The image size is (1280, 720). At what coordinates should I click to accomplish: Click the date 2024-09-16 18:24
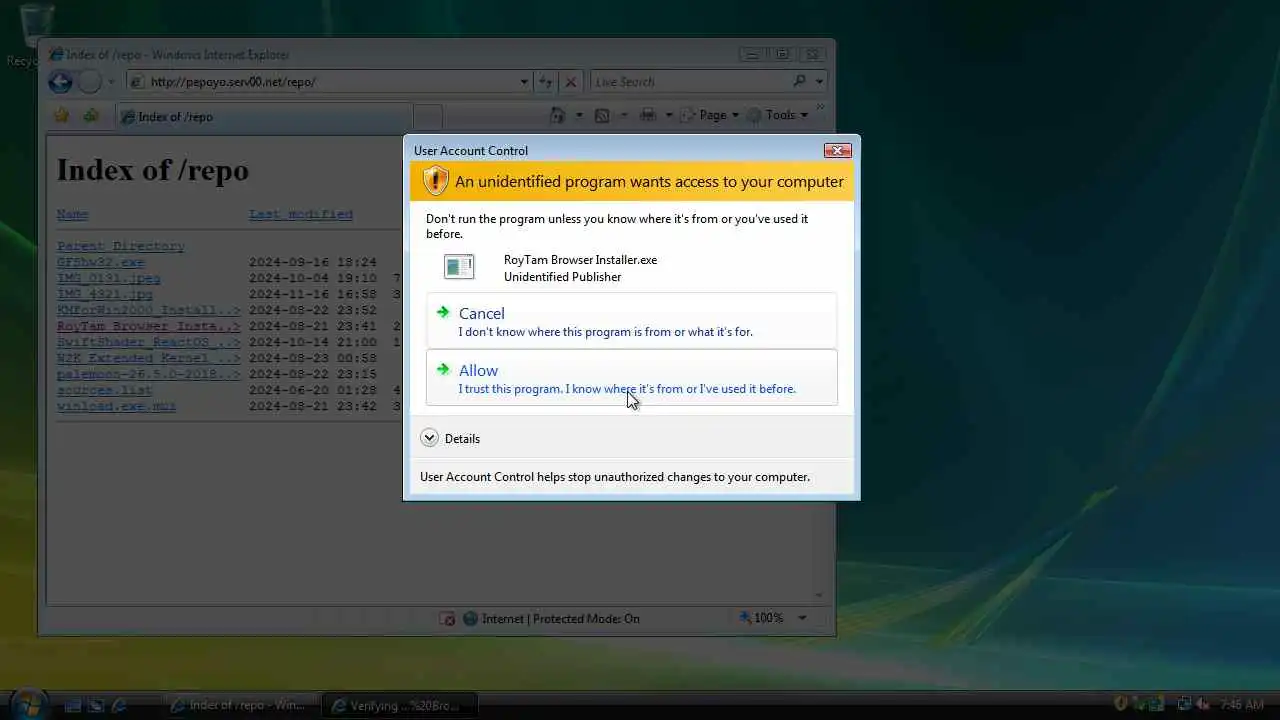tap(313, 262)
